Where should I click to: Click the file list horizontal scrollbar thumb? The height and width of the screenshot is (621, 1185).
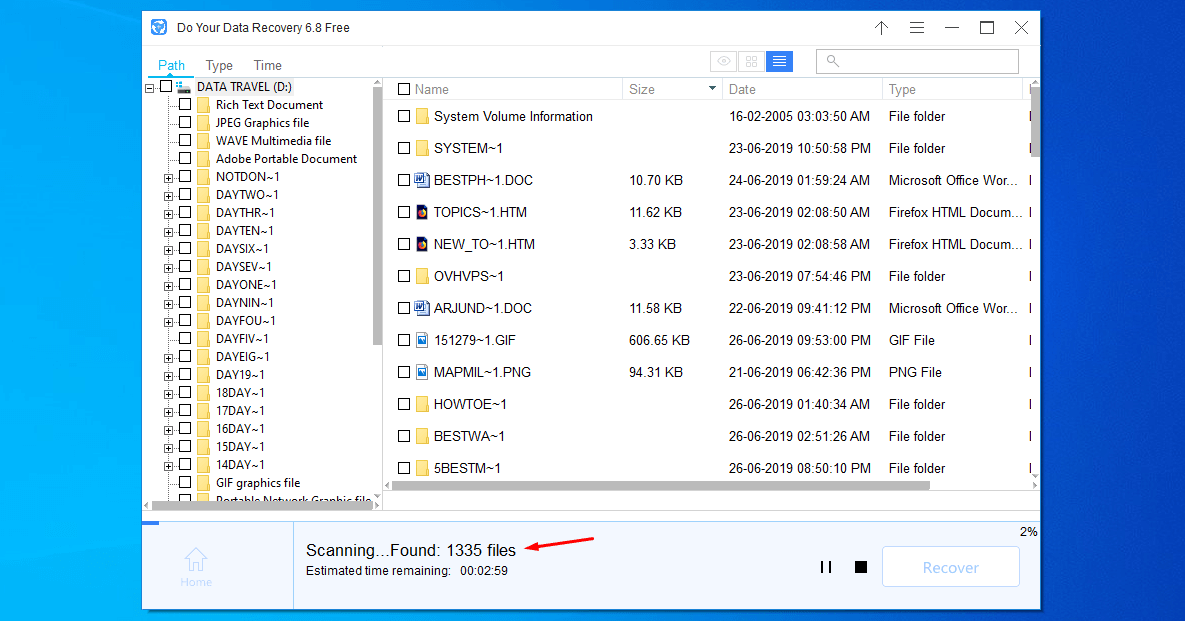661,486
